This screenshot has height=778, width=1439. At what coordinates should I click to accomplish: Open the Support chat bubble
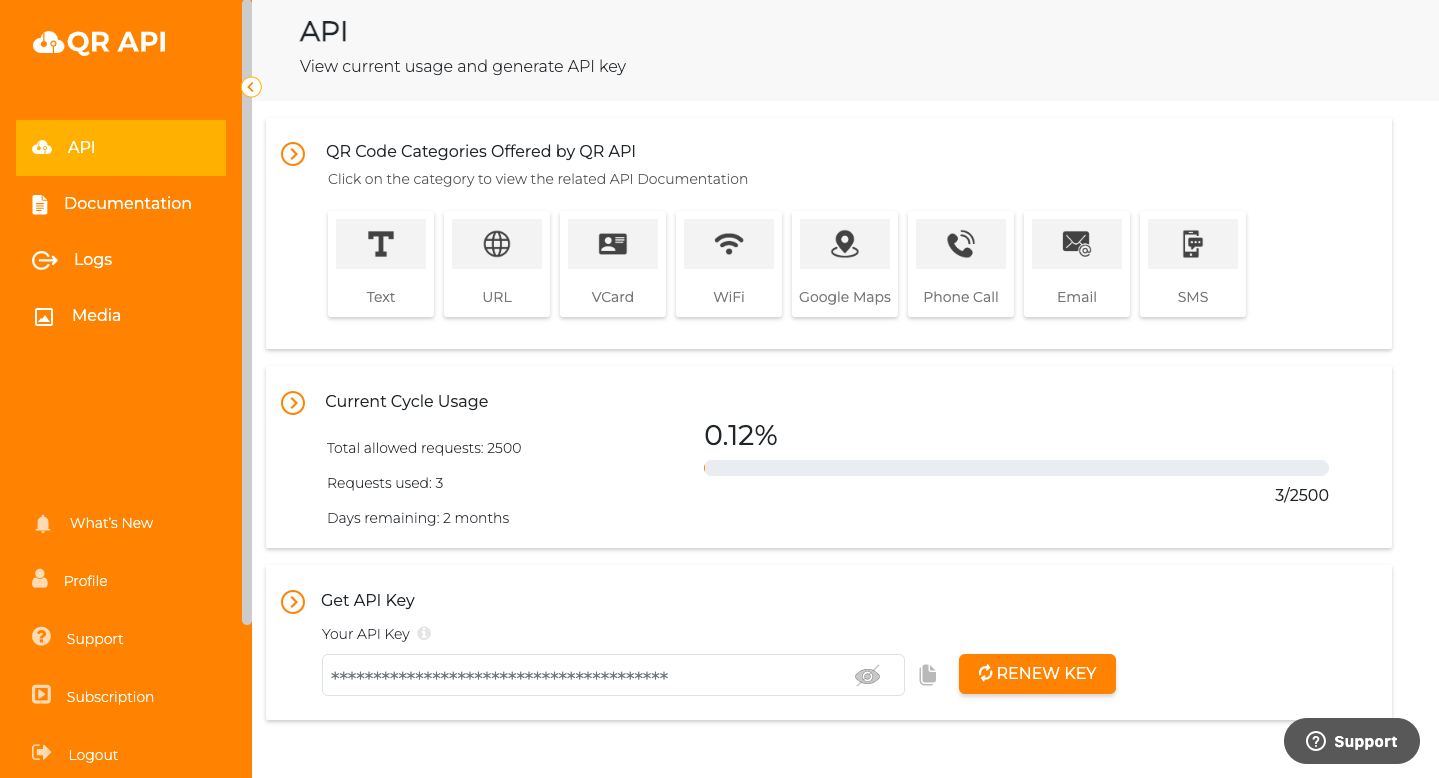pyautogui.click(x=1351, y=741)
